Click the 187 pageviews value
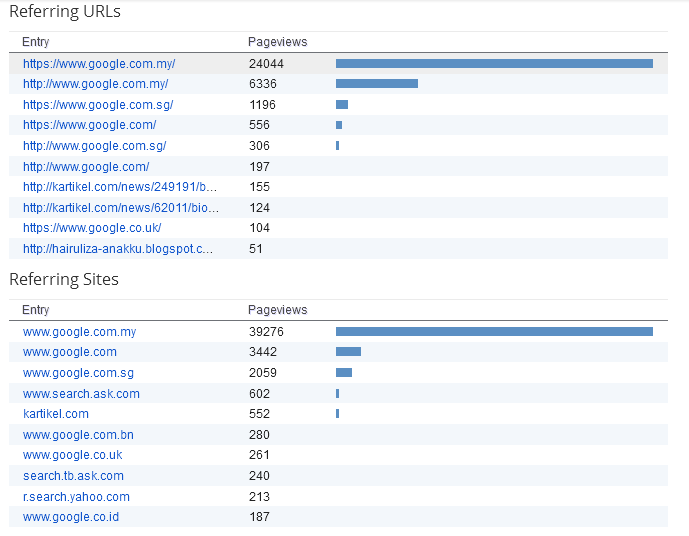The width and height of the screenshot is (689, 536). (259, 517)
